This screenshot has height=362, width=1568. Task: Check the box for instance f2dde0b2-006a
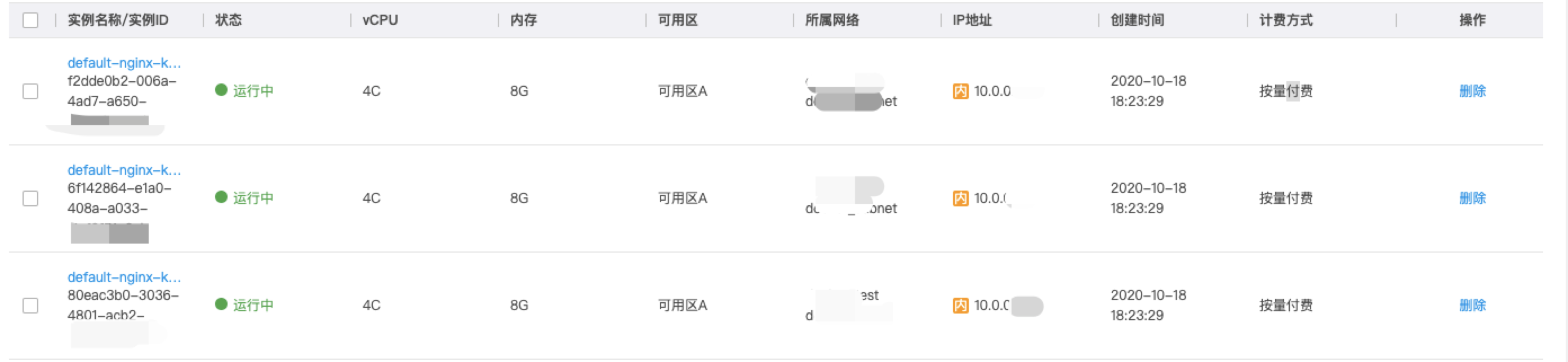30,91
